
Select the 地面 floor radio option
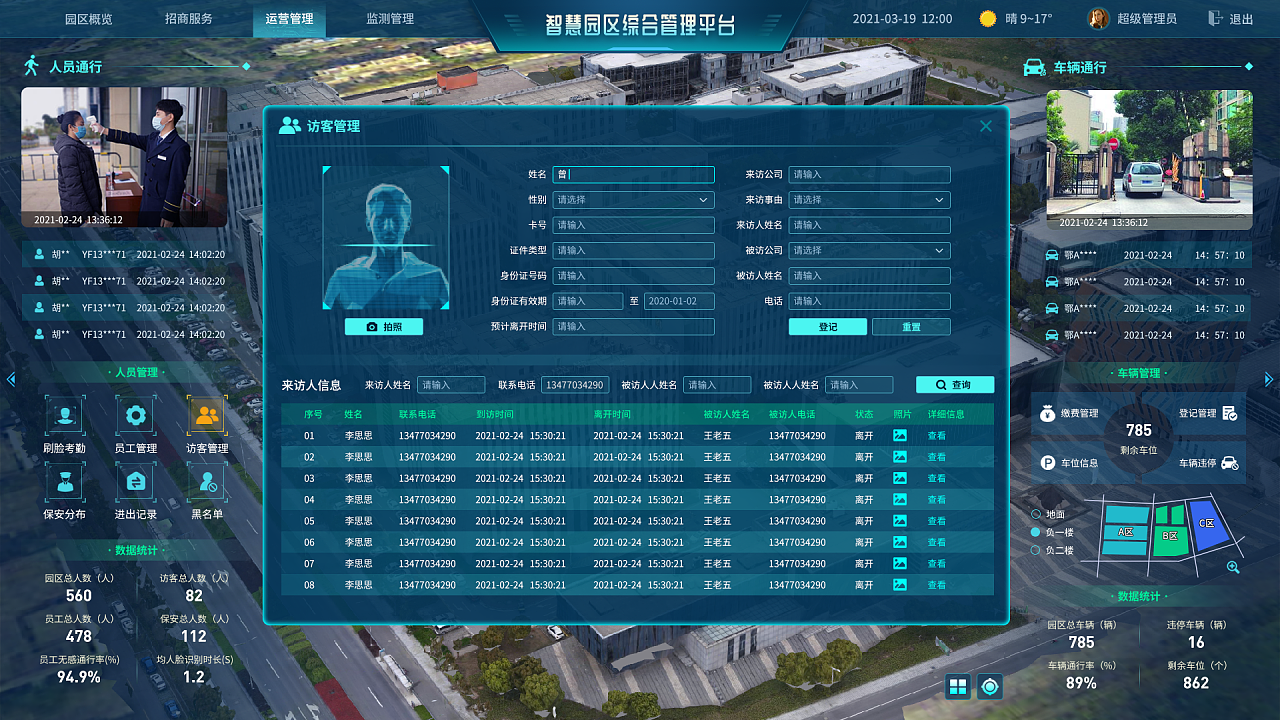point(1036,514)
